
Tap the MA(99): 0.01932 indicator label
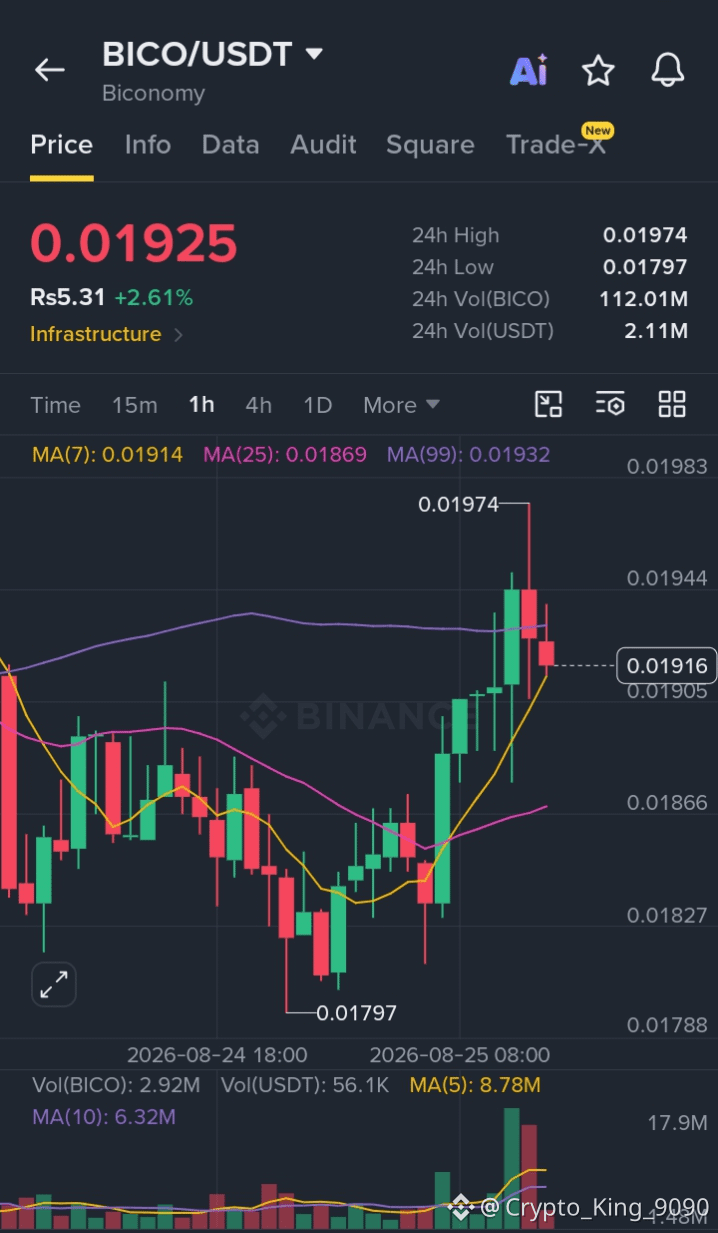tap(469, 455)
